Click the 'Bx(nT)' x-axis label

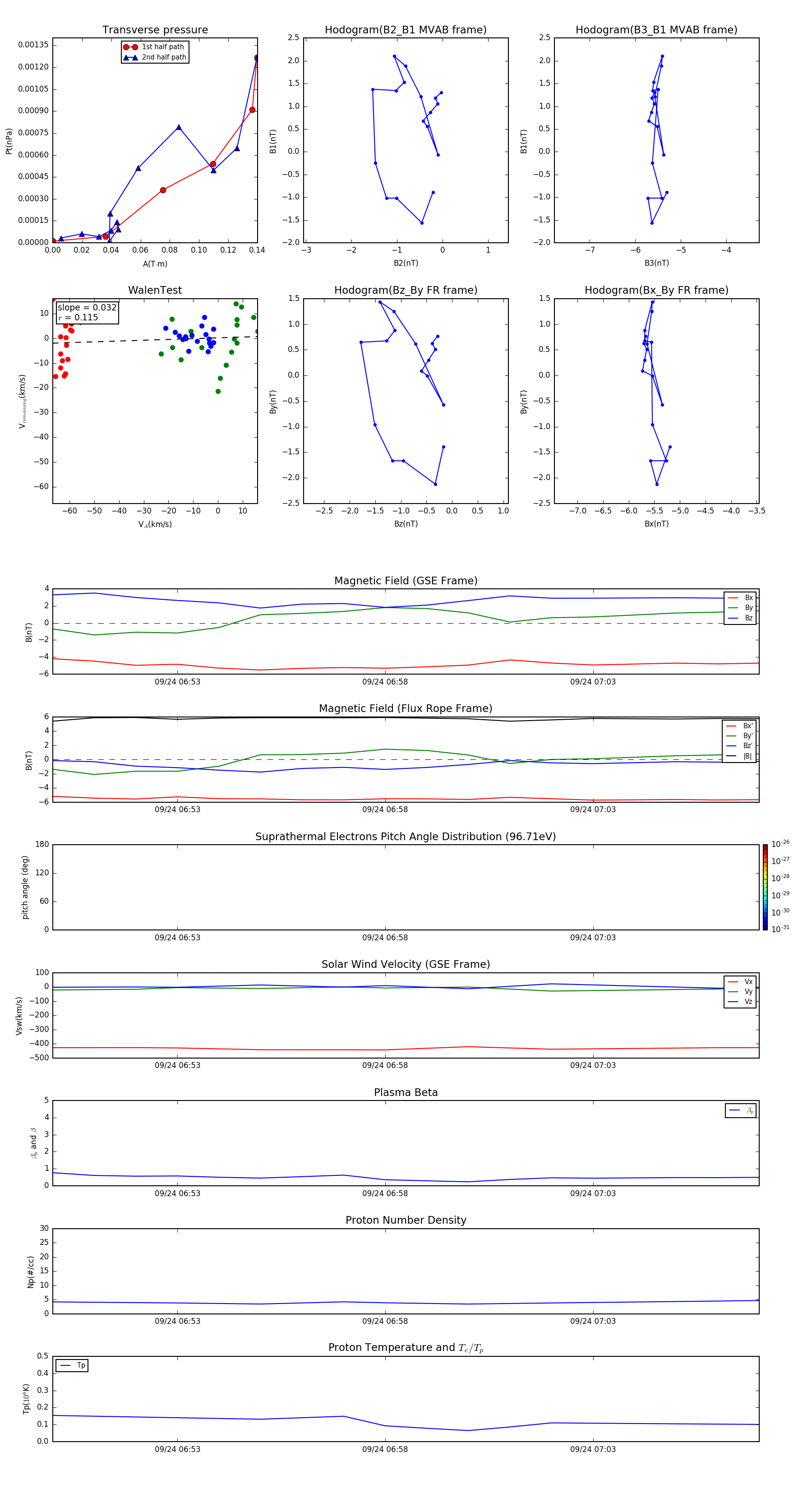(x=656, y=524)
